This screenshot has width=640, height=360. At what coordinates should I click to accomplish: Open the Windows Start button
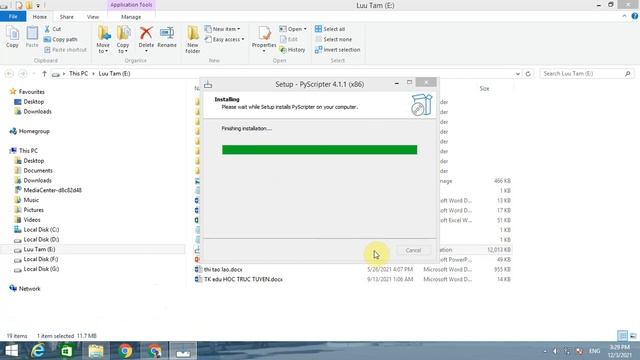click(x=11, y=351)
